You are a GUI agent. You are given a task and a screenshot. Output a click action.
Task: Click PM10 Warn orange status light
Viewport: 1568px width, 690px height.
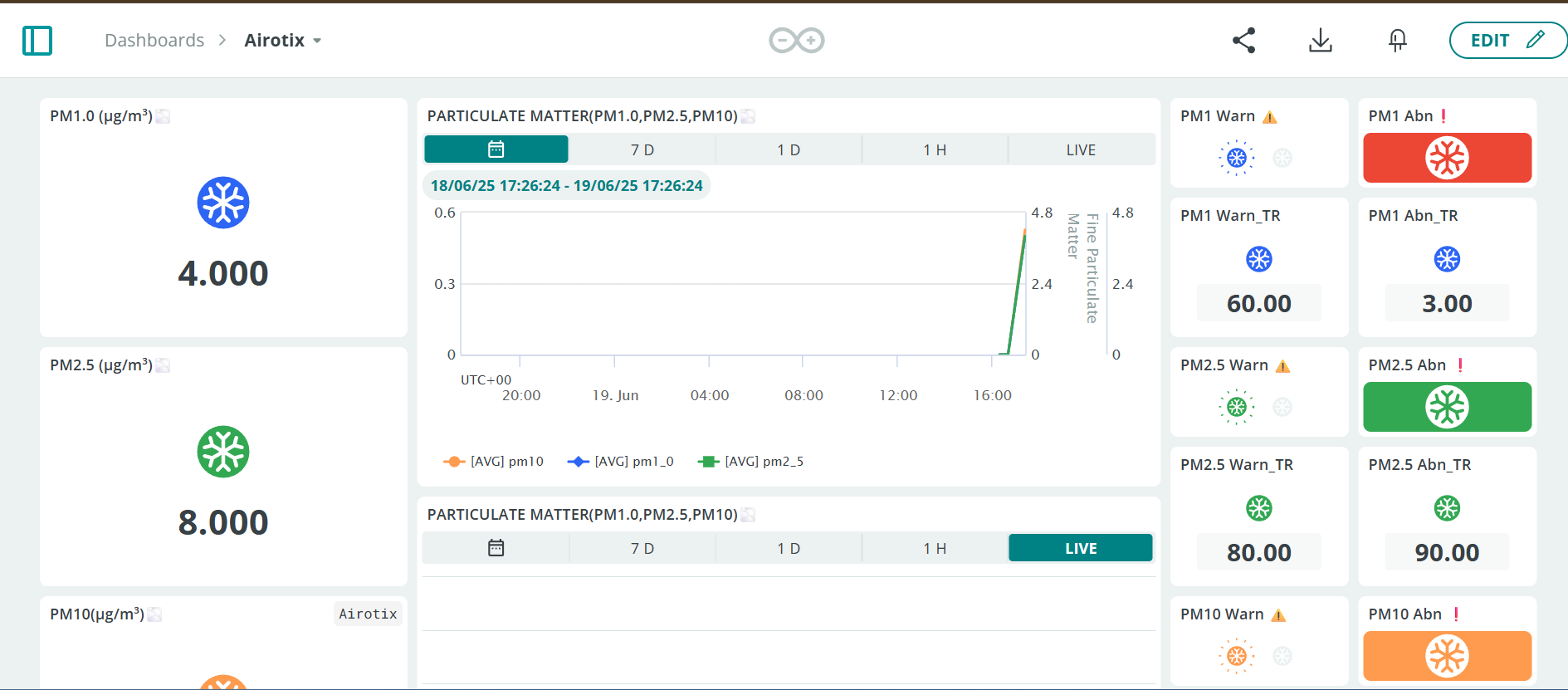point(1237,656)
